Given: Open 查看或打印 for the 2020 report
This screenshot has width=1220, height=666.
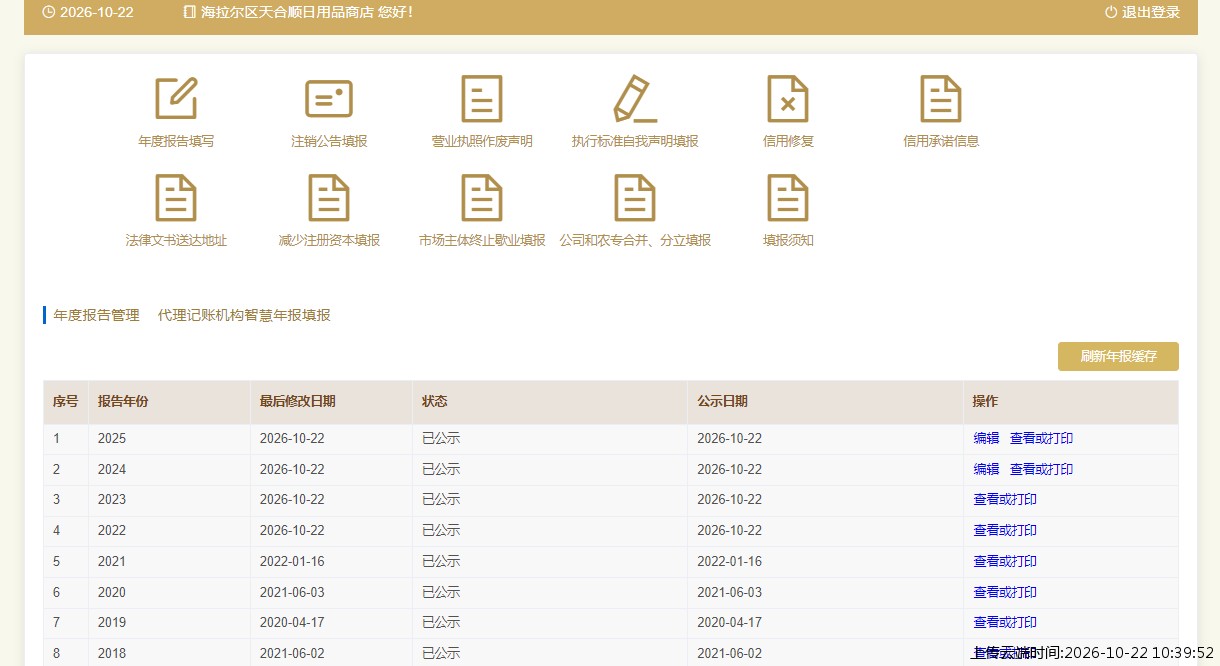Looking at the screenshot, I should point(1005,592).
